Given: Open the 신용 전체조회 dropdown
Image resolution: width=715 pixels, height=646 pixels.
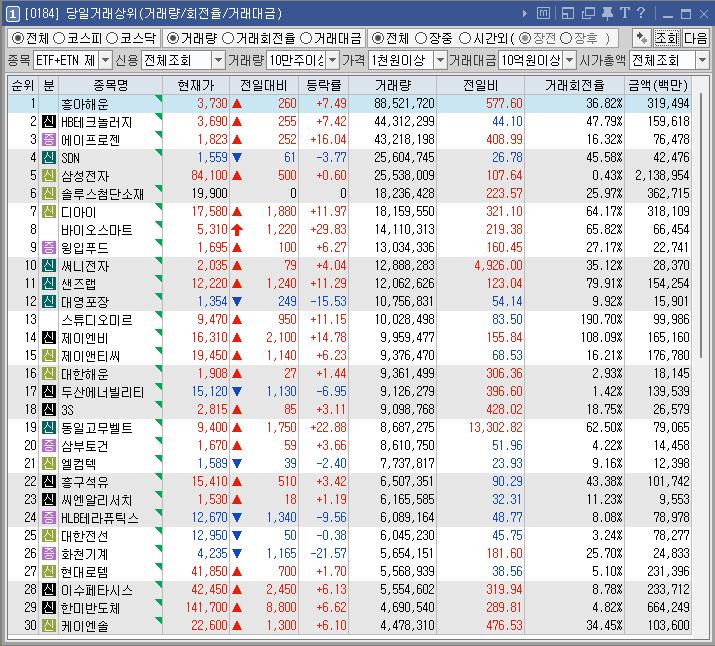Looking at the screenshot, I should click(x=218, y=60).
